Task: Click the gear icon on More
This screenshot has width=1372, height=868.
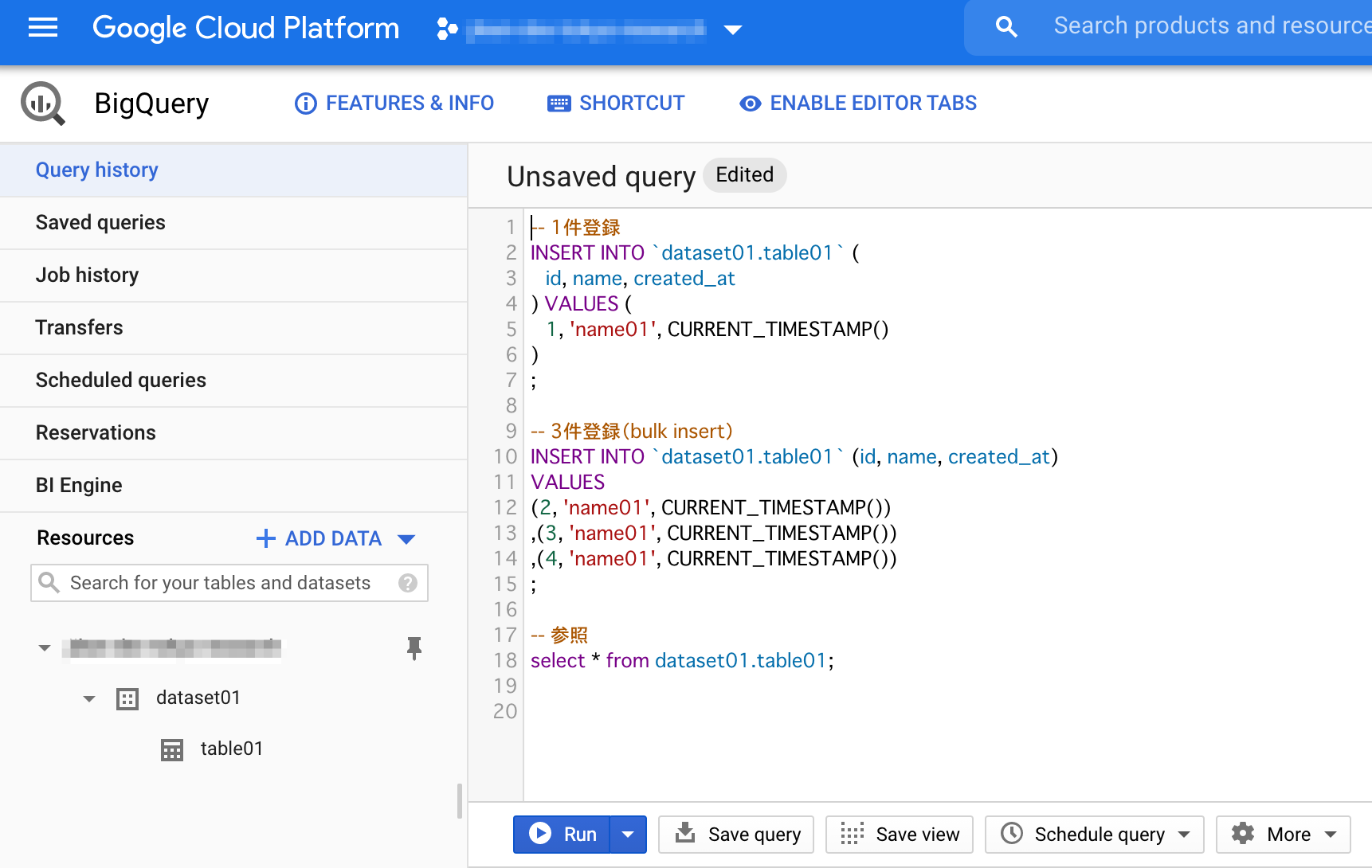Action: click(1243, 834)
